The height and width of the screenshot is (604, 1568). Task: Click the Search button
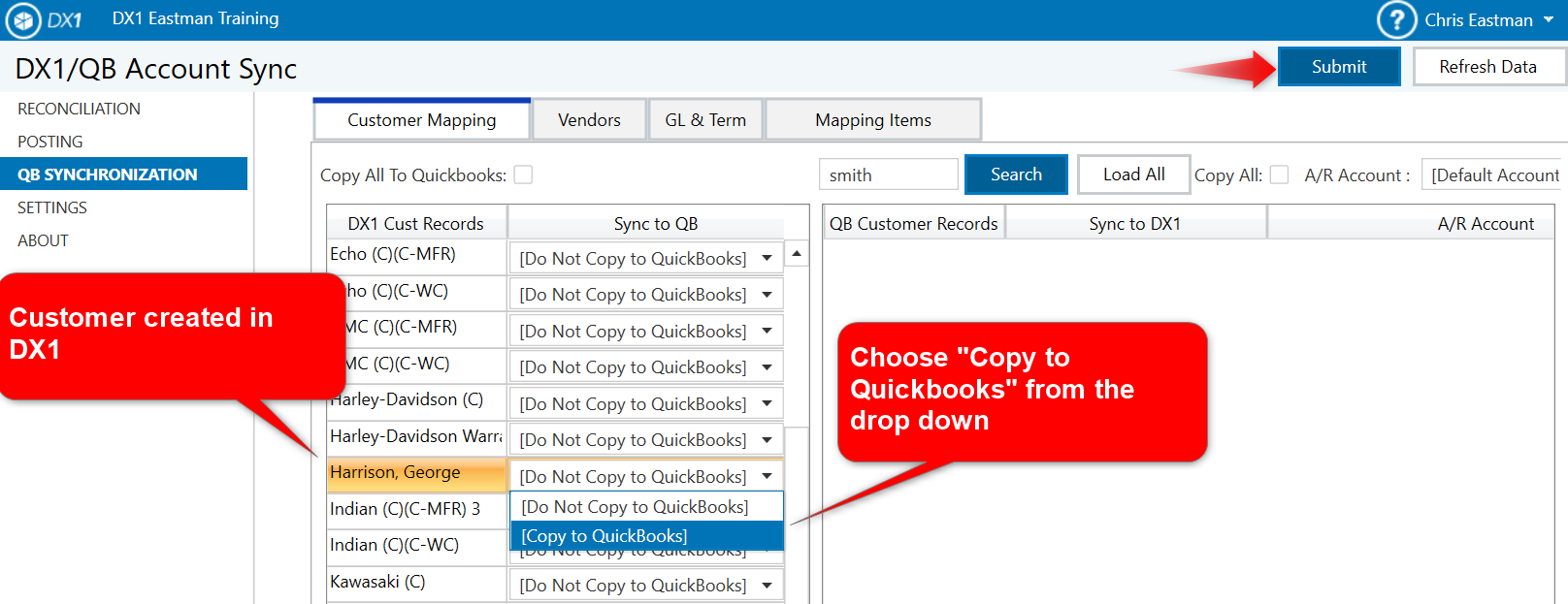point(1016,175)
